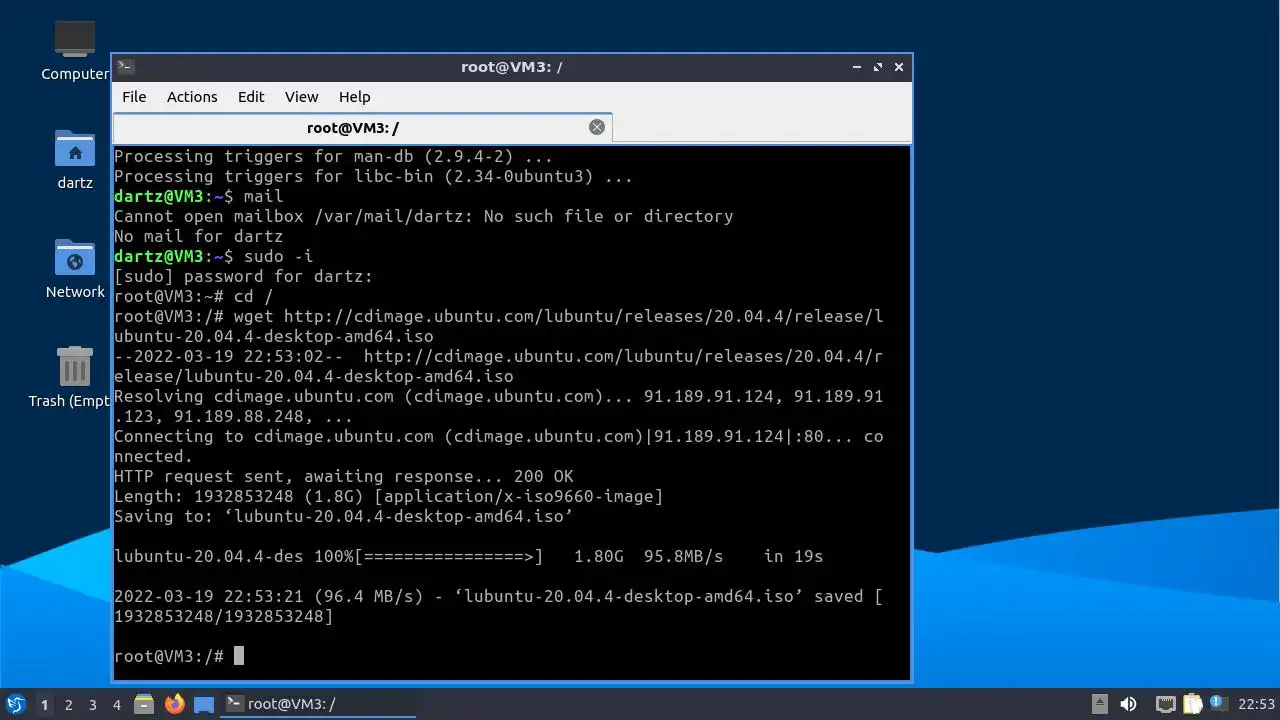Switch to workspace 3

tap(92, 704)
